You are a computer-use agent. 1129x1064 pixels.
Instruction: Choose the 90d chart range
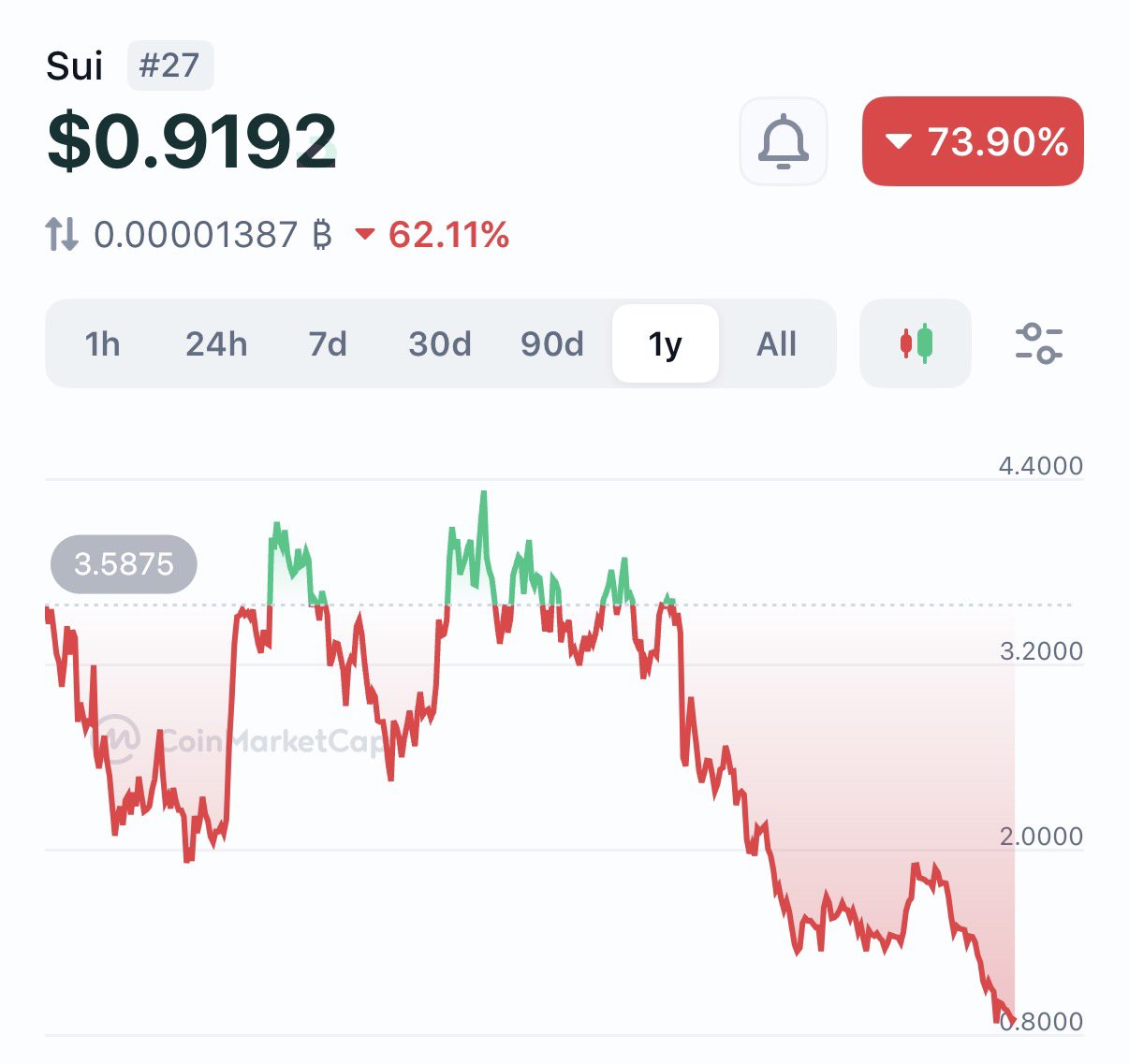pyautogui.click(x=552, y=344)
